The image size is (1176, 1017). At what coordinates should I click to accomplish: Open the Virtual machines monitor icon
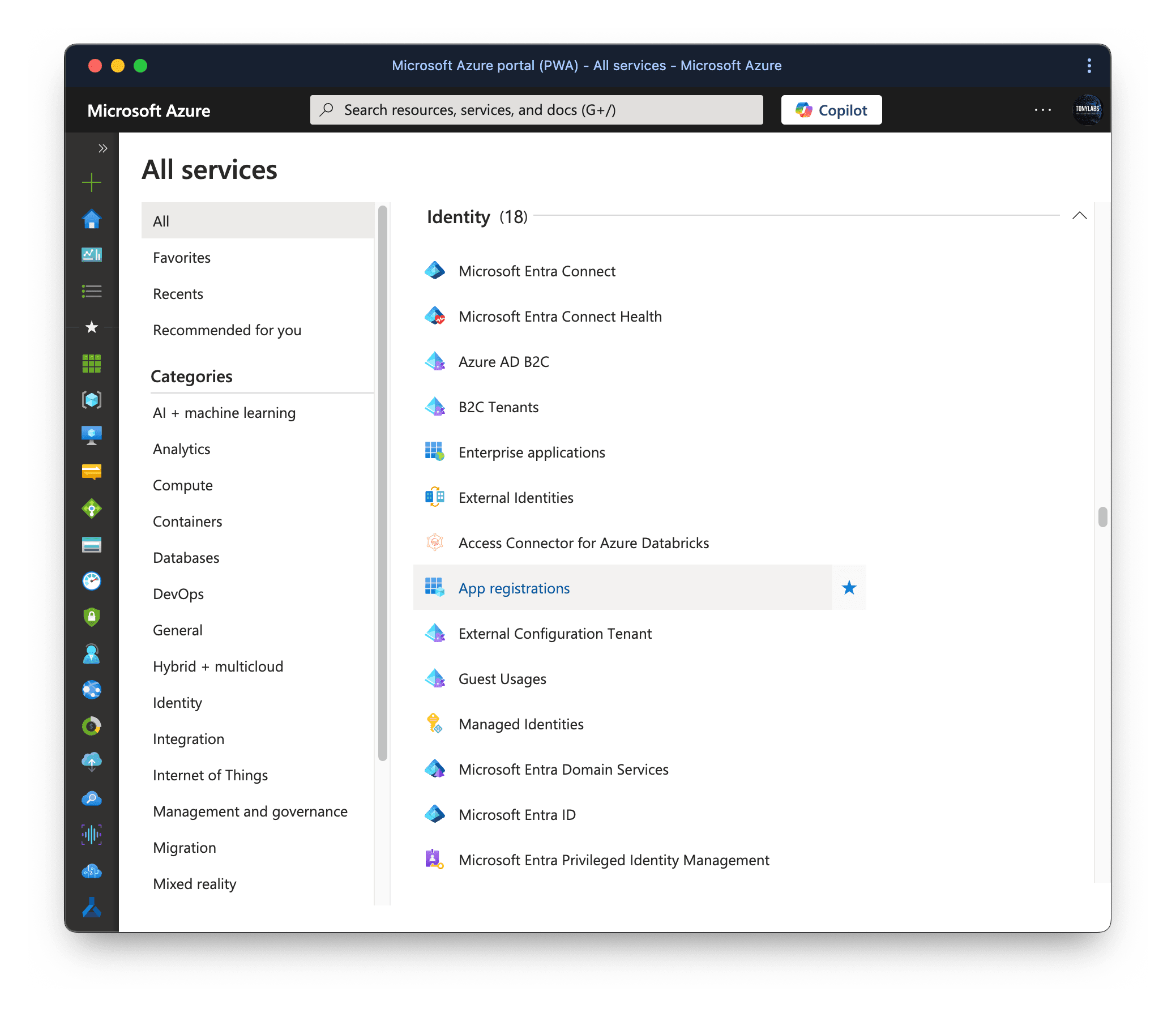[x=91, y=436]
